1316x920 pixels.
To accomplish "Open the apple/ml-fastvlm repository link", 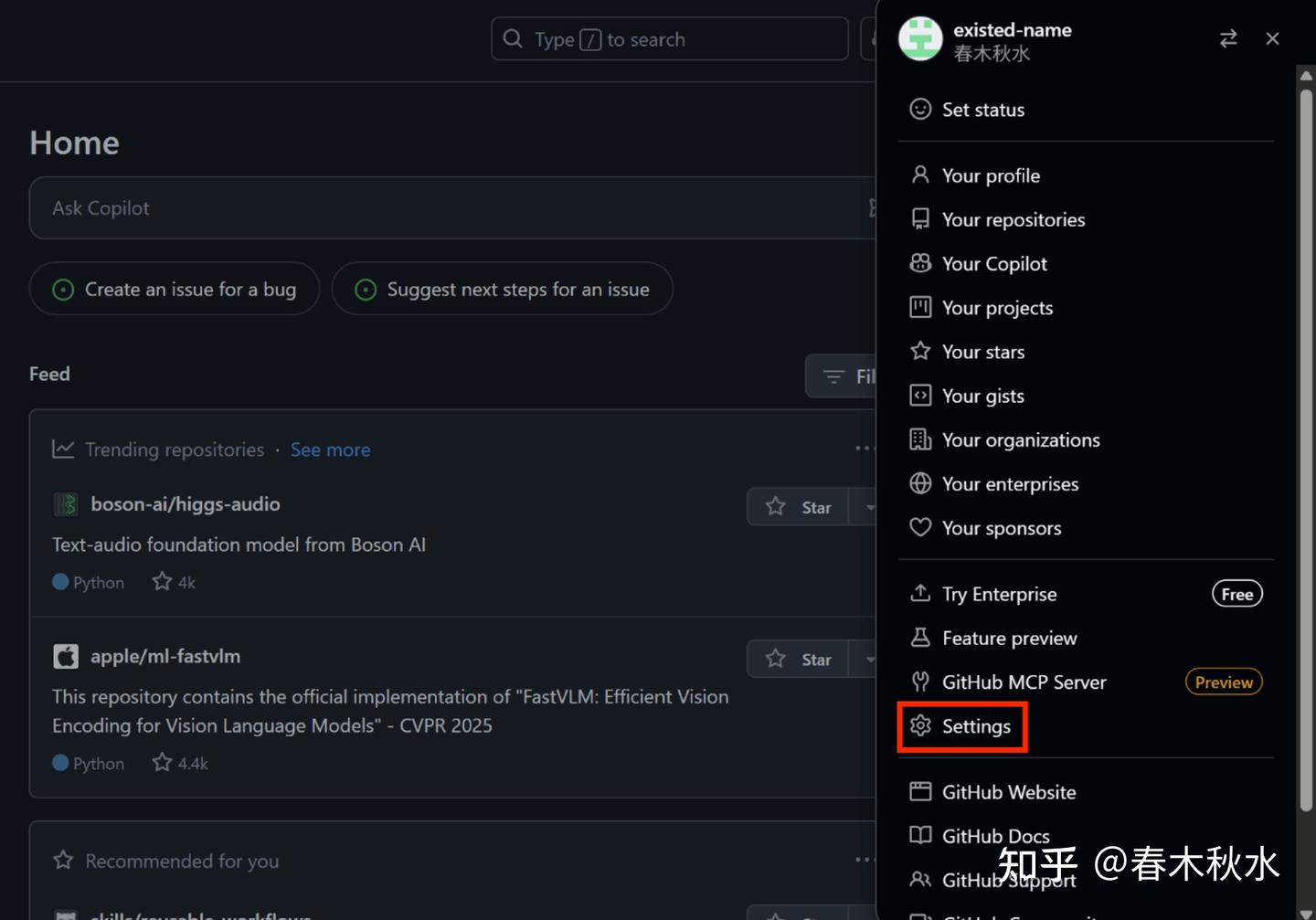I will pyautogui.click(x=165, y=656).
